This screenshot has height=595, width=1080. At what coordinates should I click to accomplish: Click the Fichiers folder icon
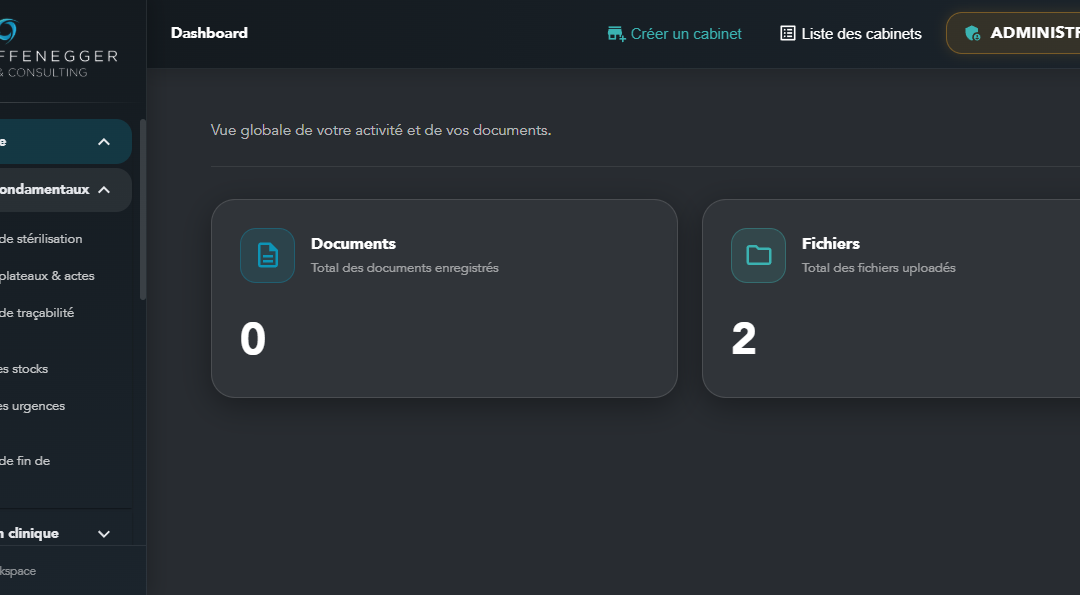758,255
